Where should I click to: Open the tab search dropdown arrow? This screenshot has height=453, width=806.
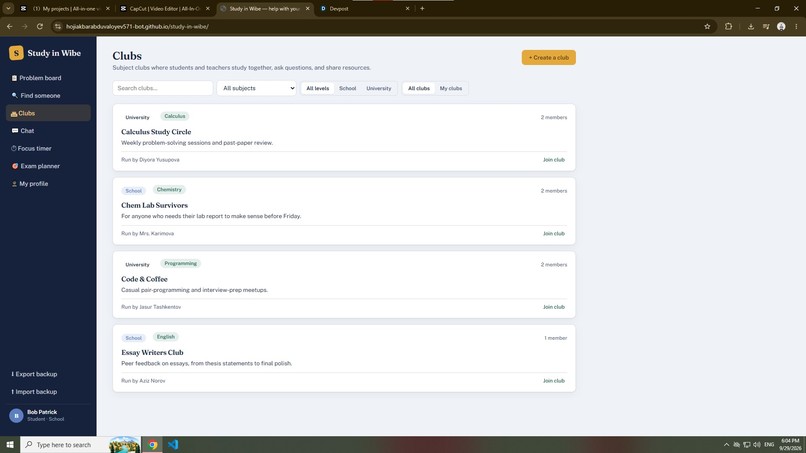point(8,9)
